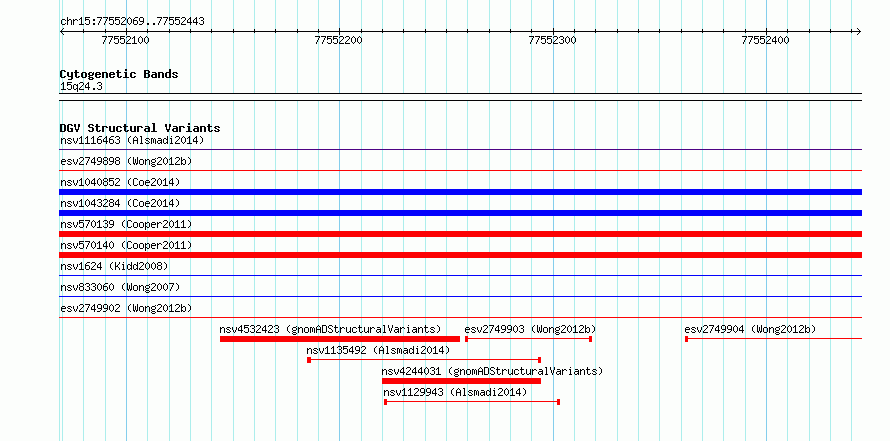Open the esv2749898 (Wong2012b) variant label
The height and width of the screenshot is (441, 890).
coord(126,161)
